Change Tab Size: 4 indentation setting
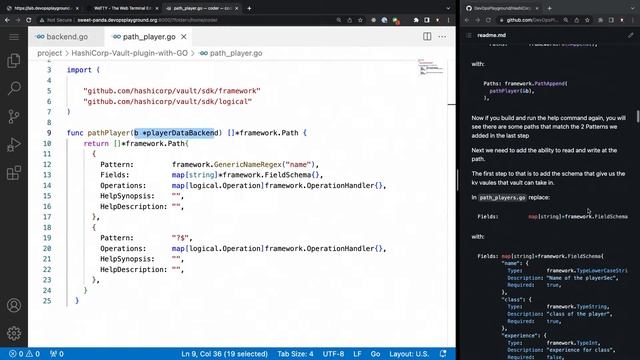 296,354
